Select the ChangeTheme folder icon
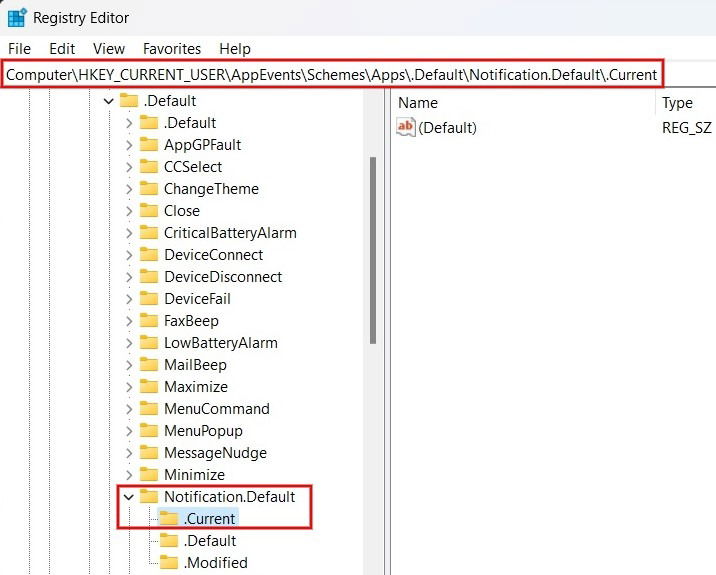Image resolution: width=716 pixels, height=575 pixels. pyautogui.click(x=149, y=189)
